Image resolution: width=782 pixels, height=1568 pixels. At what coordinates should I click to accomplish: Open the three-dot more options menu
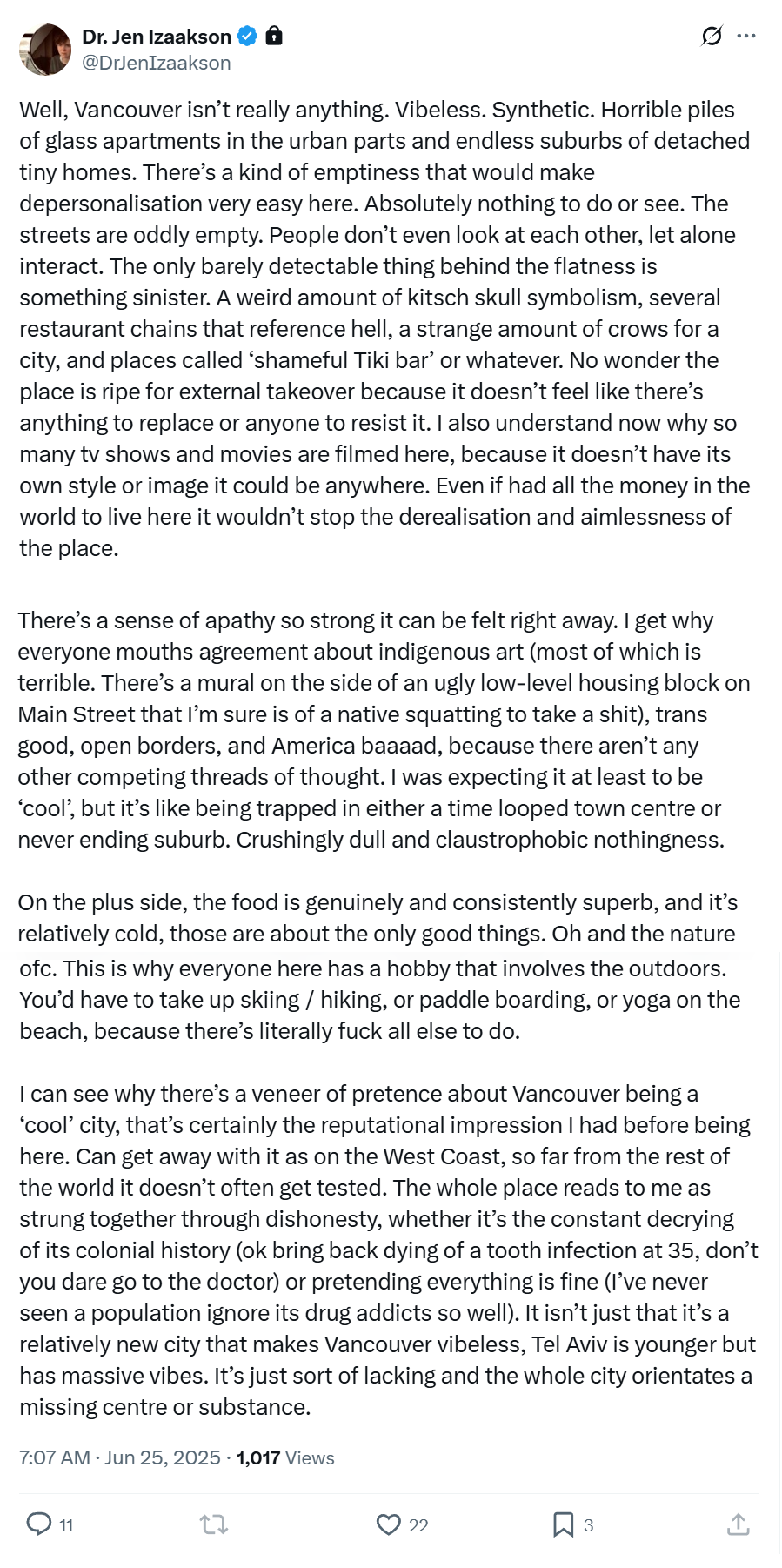(746, 36)
